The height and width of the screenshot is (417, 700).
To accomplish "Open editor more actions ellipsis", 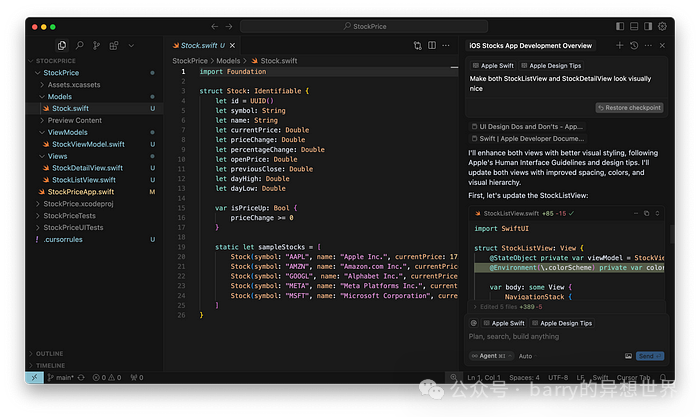I will pos(446,45).
